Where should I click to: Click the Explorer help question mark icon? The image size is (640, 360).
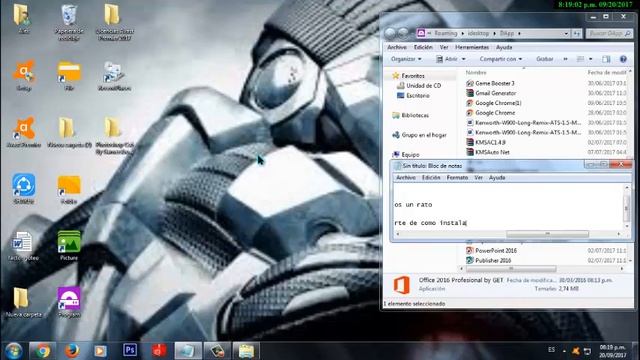pos(623,59)
